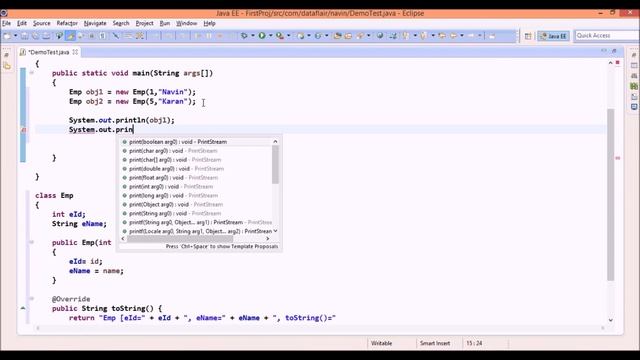The image size is (640, 360).
Task: Click red error mark in overview ruler
Action: [618, 158]
